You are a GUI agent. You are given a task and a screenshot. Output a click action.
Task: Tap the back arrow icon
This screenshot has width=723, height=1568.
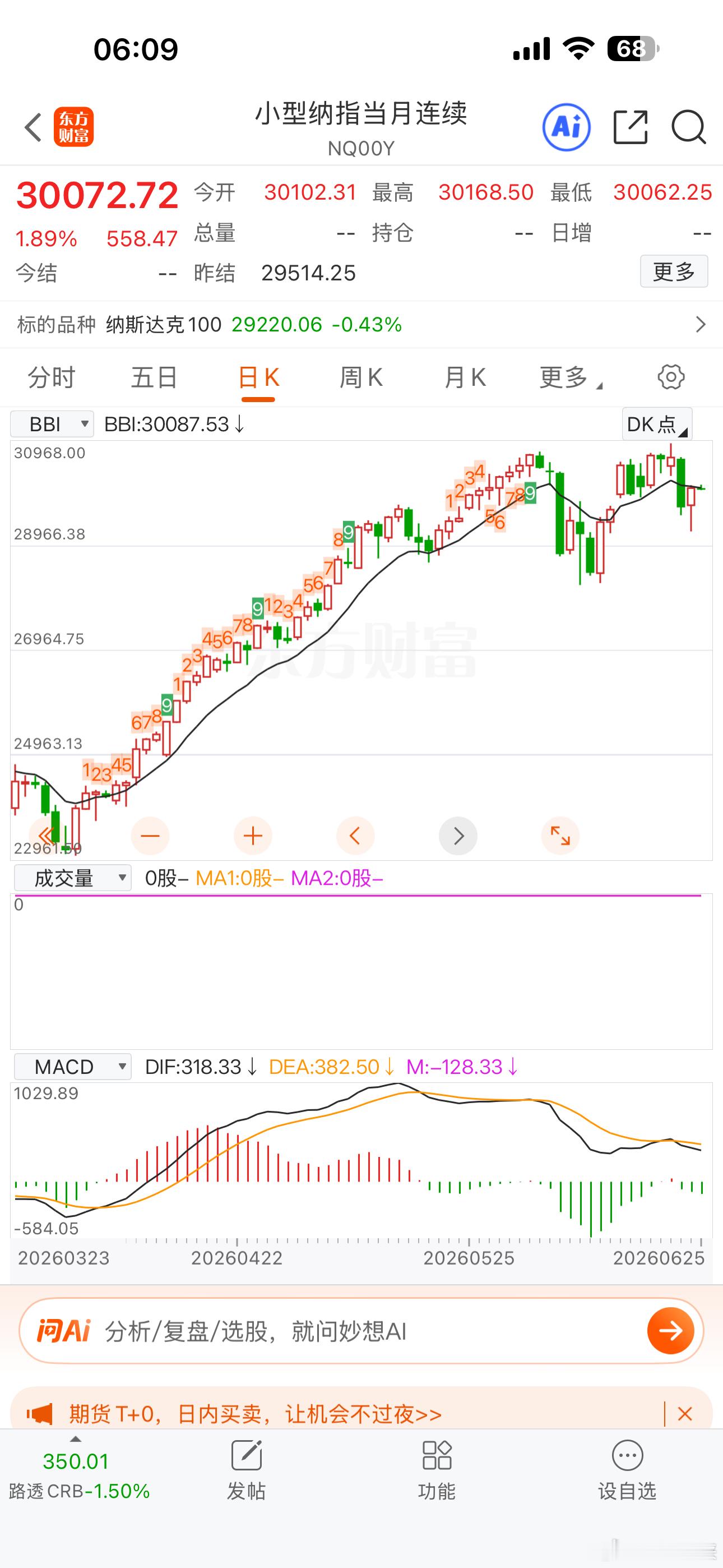[x=33, y=127]
